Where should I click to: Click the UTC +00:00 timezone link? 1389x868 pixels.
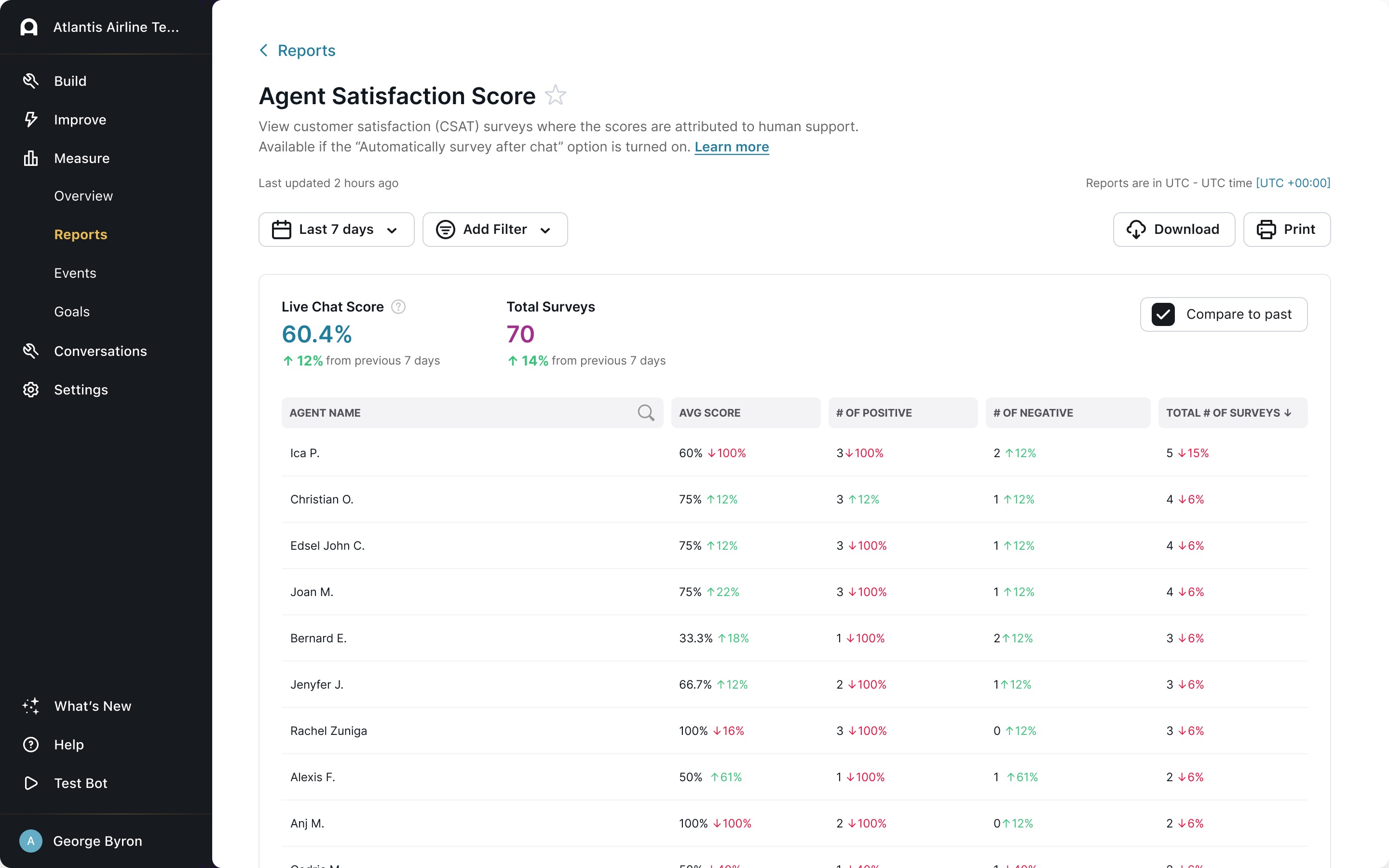1293,183
